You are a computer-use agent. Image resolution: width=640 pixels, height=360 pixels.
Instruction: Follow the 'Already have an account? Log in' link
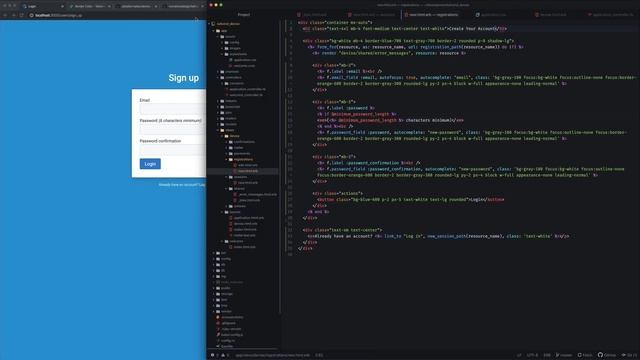pos(182,184)
